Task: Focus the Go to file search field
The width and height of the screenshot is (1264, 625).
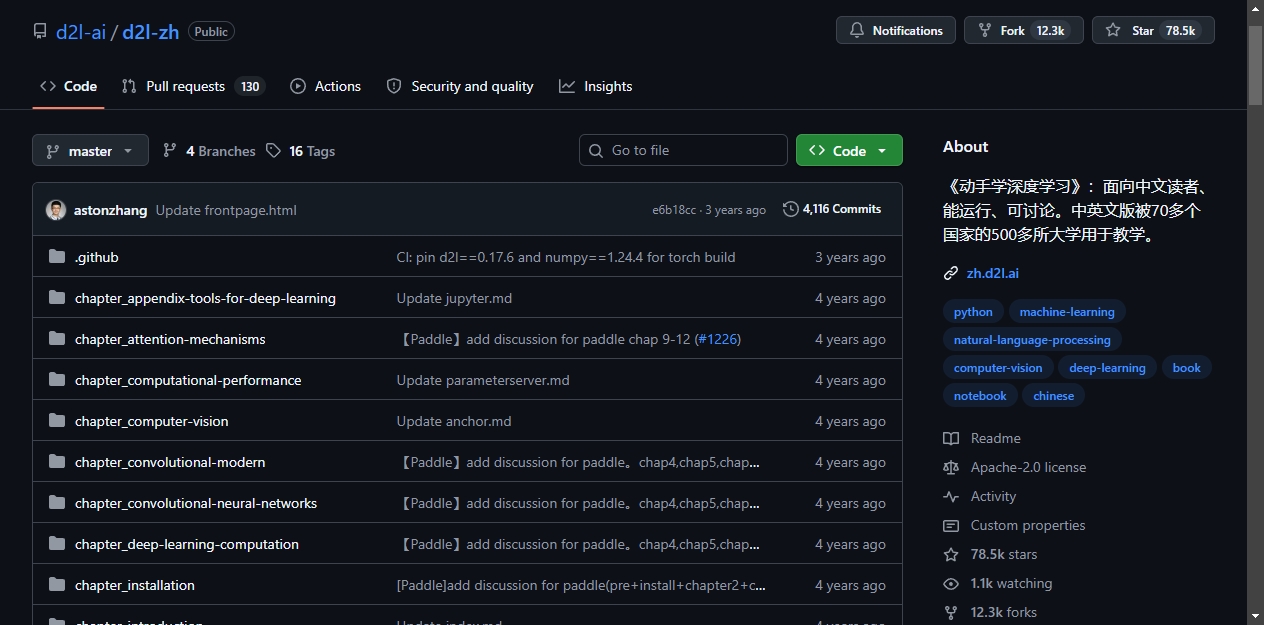Action: click(x=683, y=150)
